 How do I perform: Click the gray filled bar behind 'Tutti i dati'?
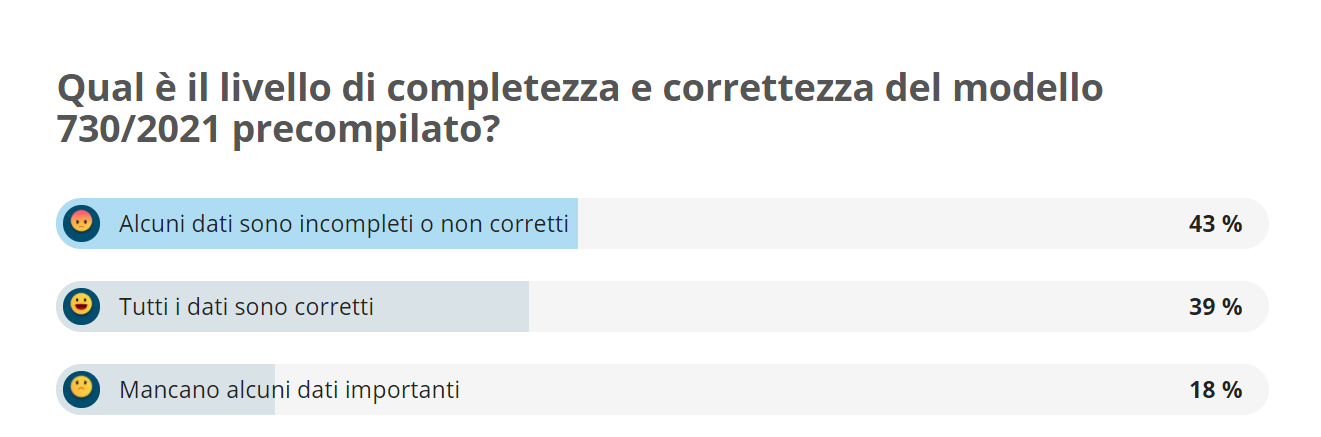tap(292, 306)
